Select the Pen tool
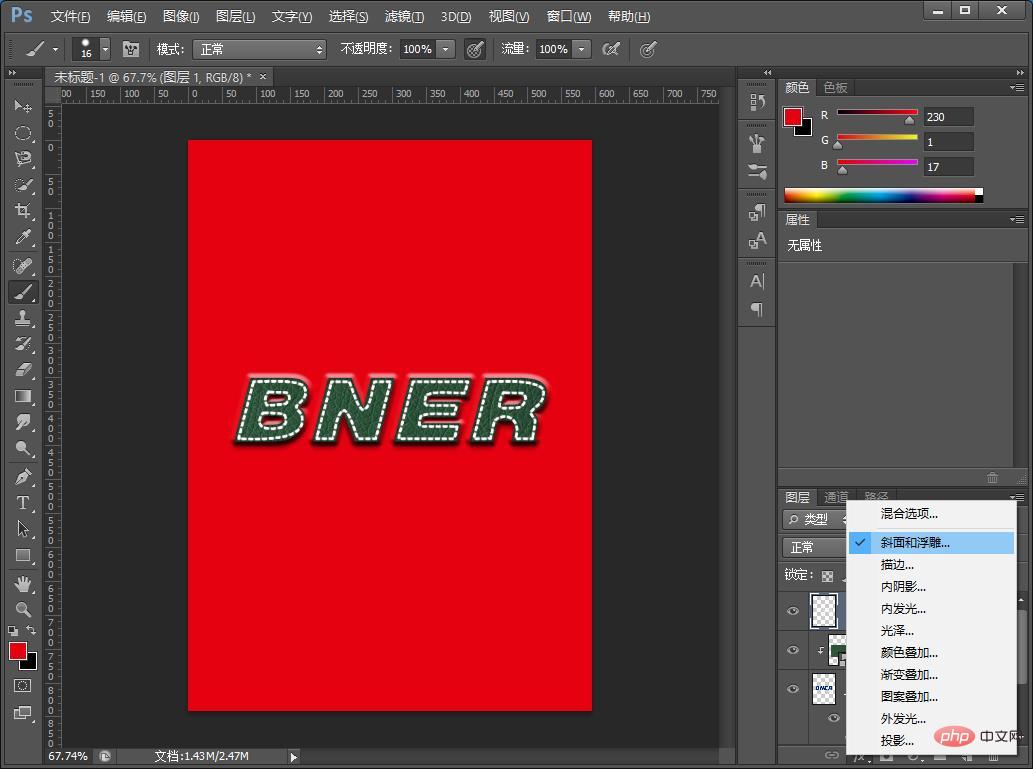1033x769 pixels. [22, 476]
